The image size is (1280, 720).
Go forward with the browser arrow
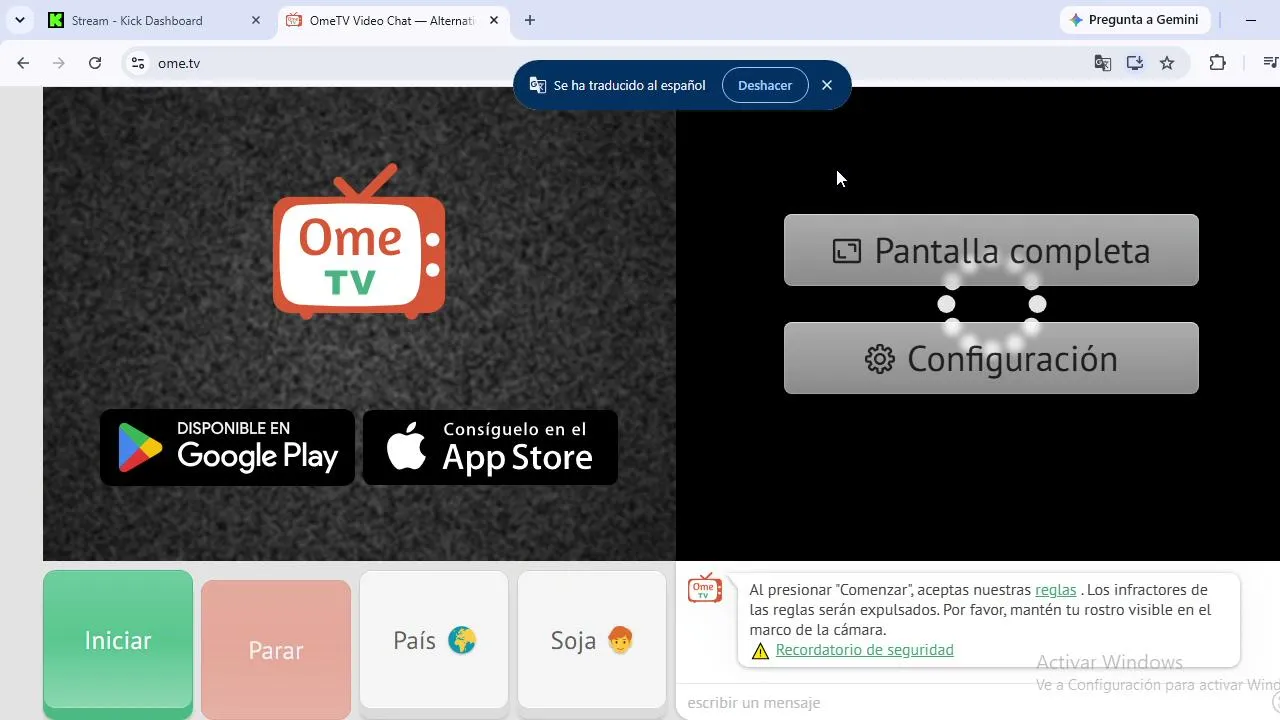click(x=59, y=63)
